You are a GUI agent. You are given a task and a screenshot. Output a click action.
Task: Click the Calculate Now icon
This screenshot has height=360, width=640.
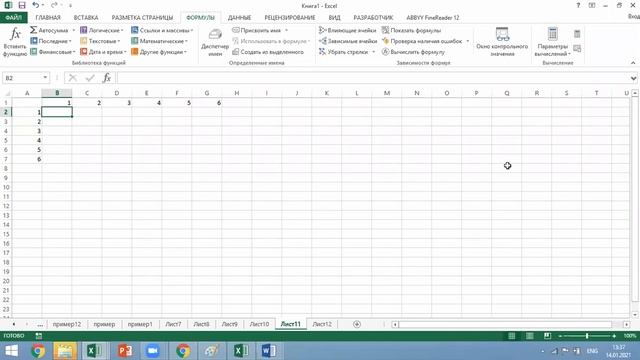tap(577, 34)
